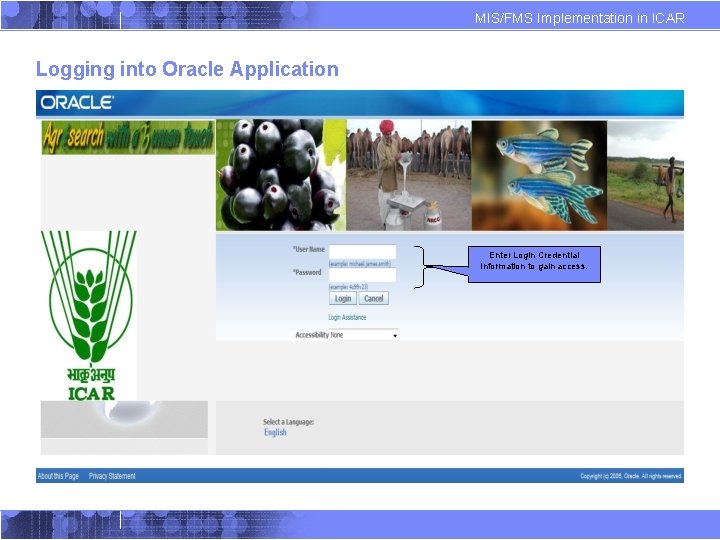The image size is (720, 540).
Task: Click the camel herder photo
Action: pos(409,175)
